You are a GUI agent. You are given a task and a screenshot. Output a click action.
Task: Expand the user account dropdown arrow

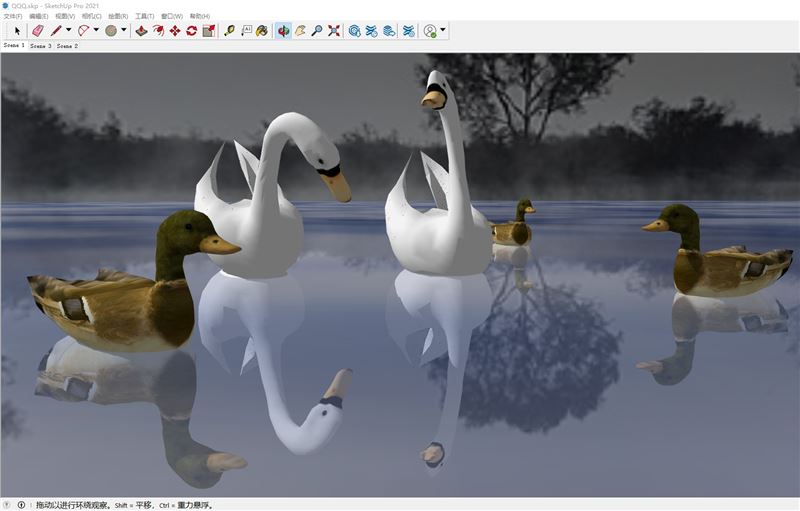point(443,30)
